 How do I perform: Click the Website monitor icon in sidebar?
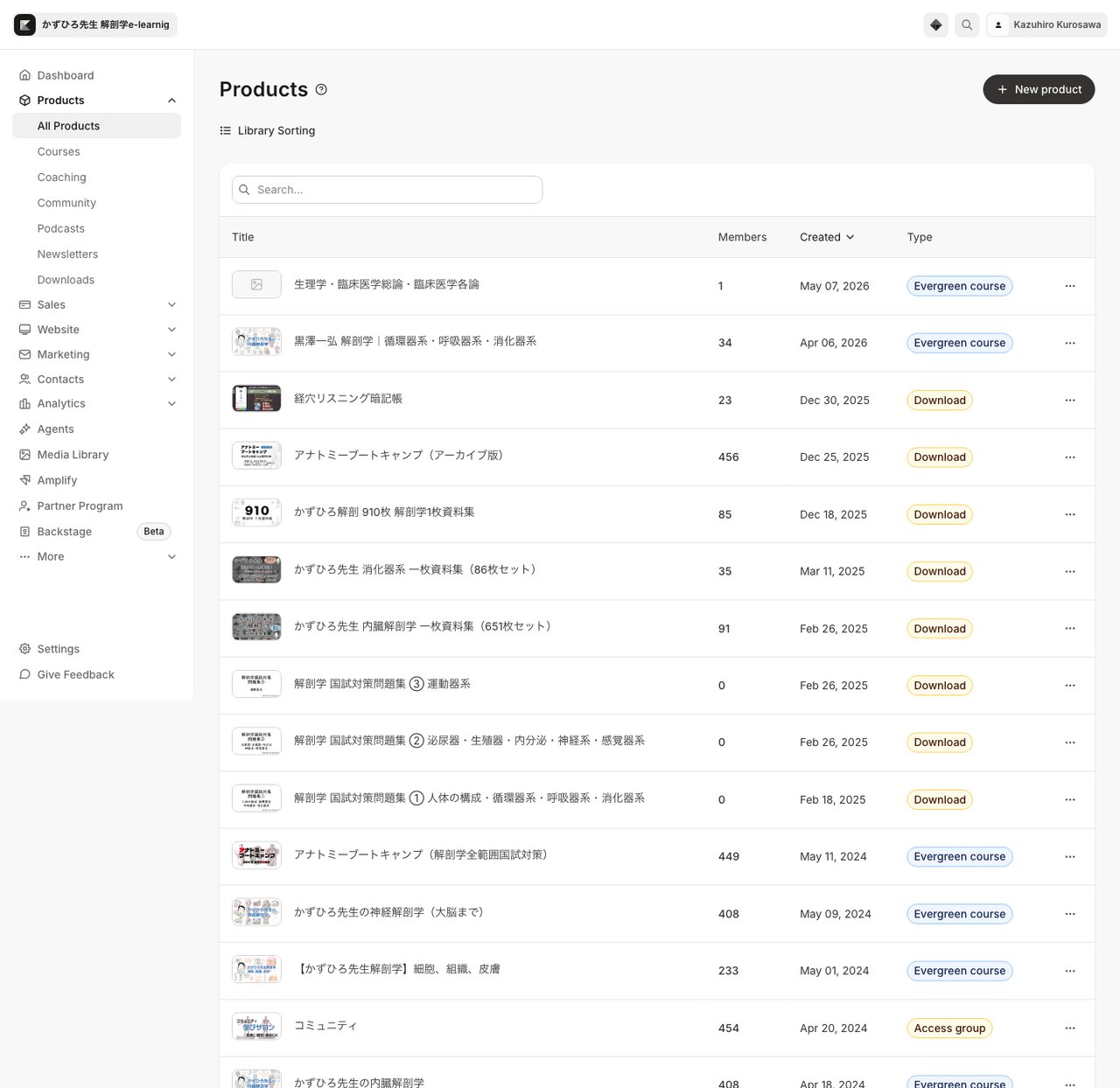point(24,330)
